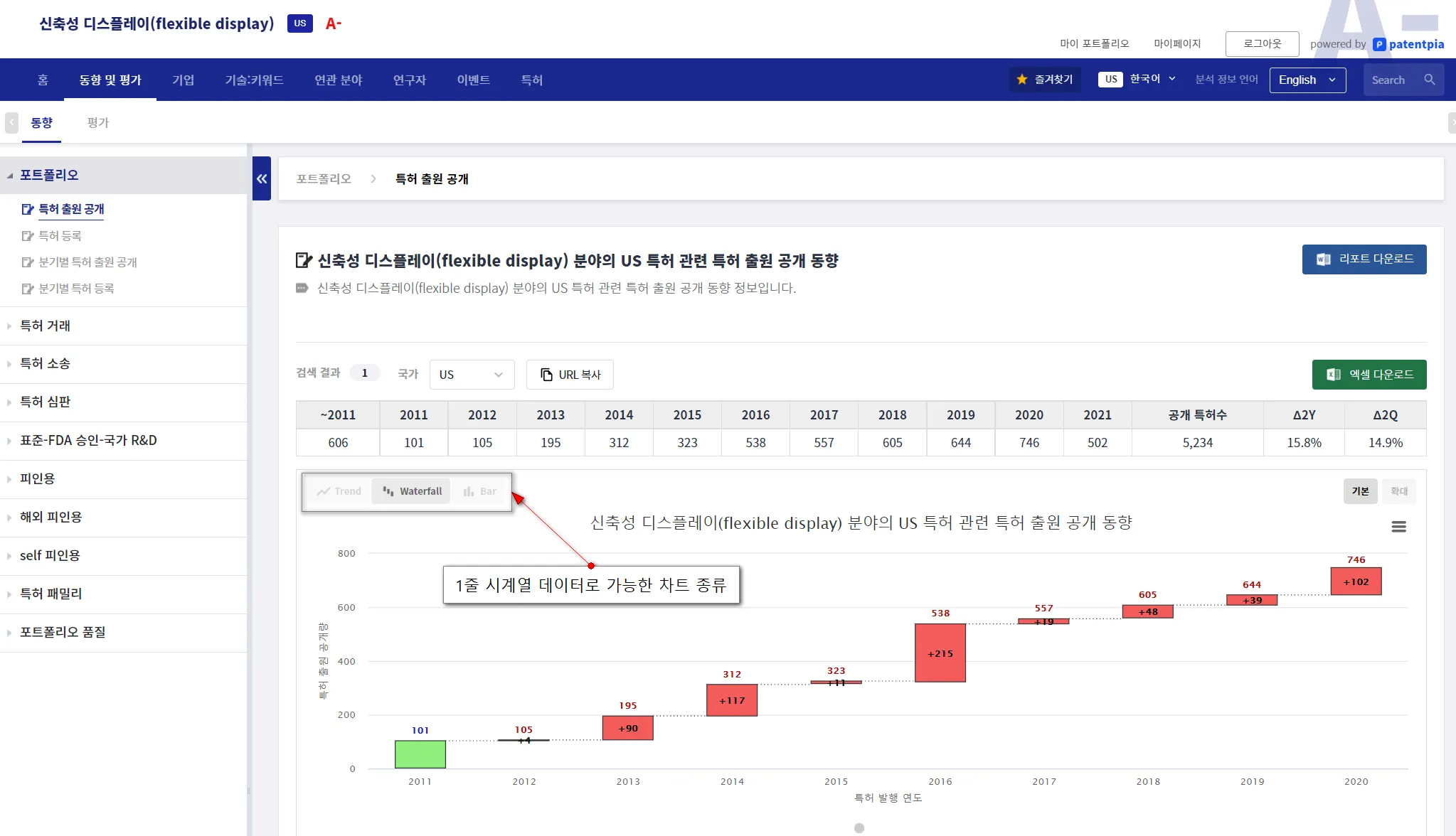Click the red 2016 waterfall bar
This screenshot has width=1456, height=836.
(940, 653)
